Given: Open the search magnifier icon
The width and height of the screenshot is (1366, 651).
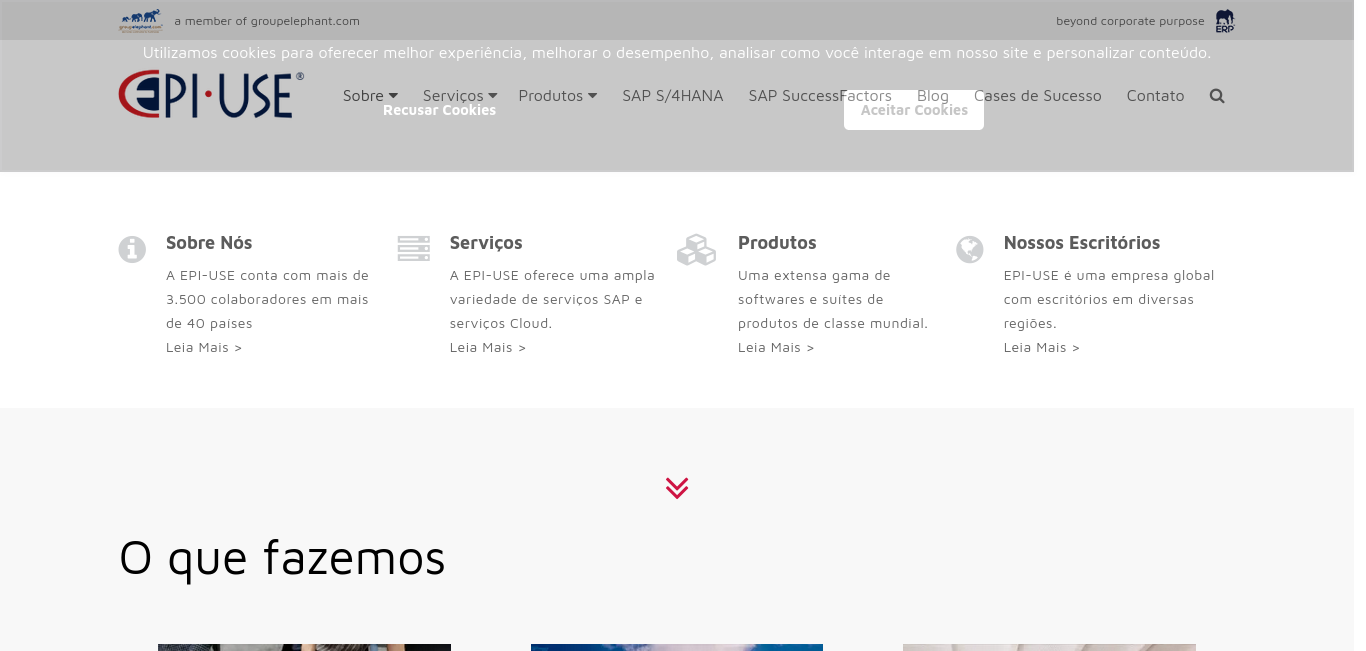Looking at the screenshot, I should pyautogui.click(x=1217, y=96).
